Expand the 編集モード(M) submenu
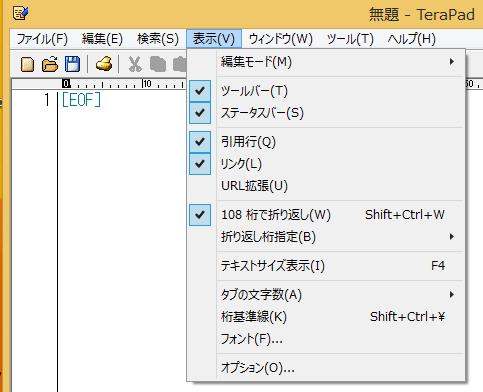The image size is (483, 392). [327, 62]
